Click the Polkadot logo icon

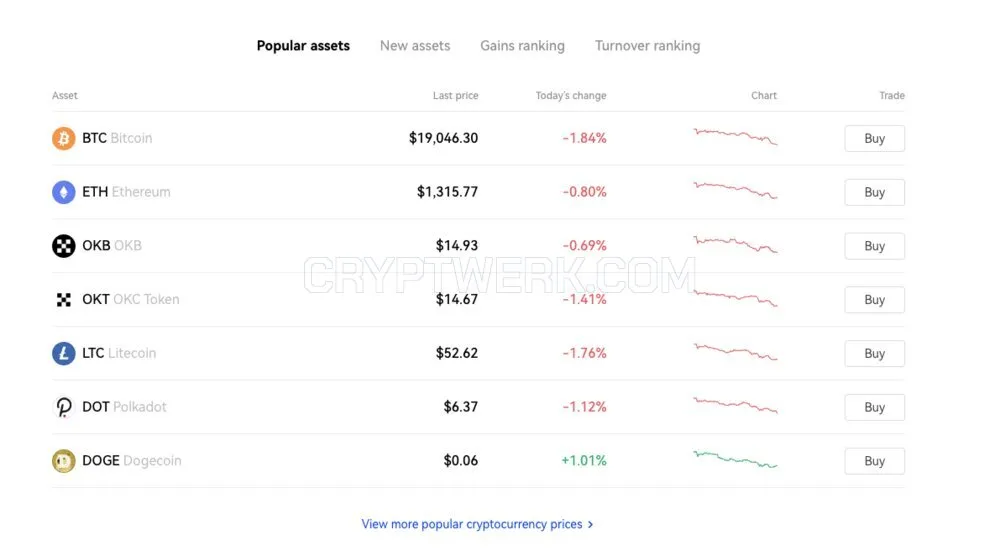(x=63, y=407)
